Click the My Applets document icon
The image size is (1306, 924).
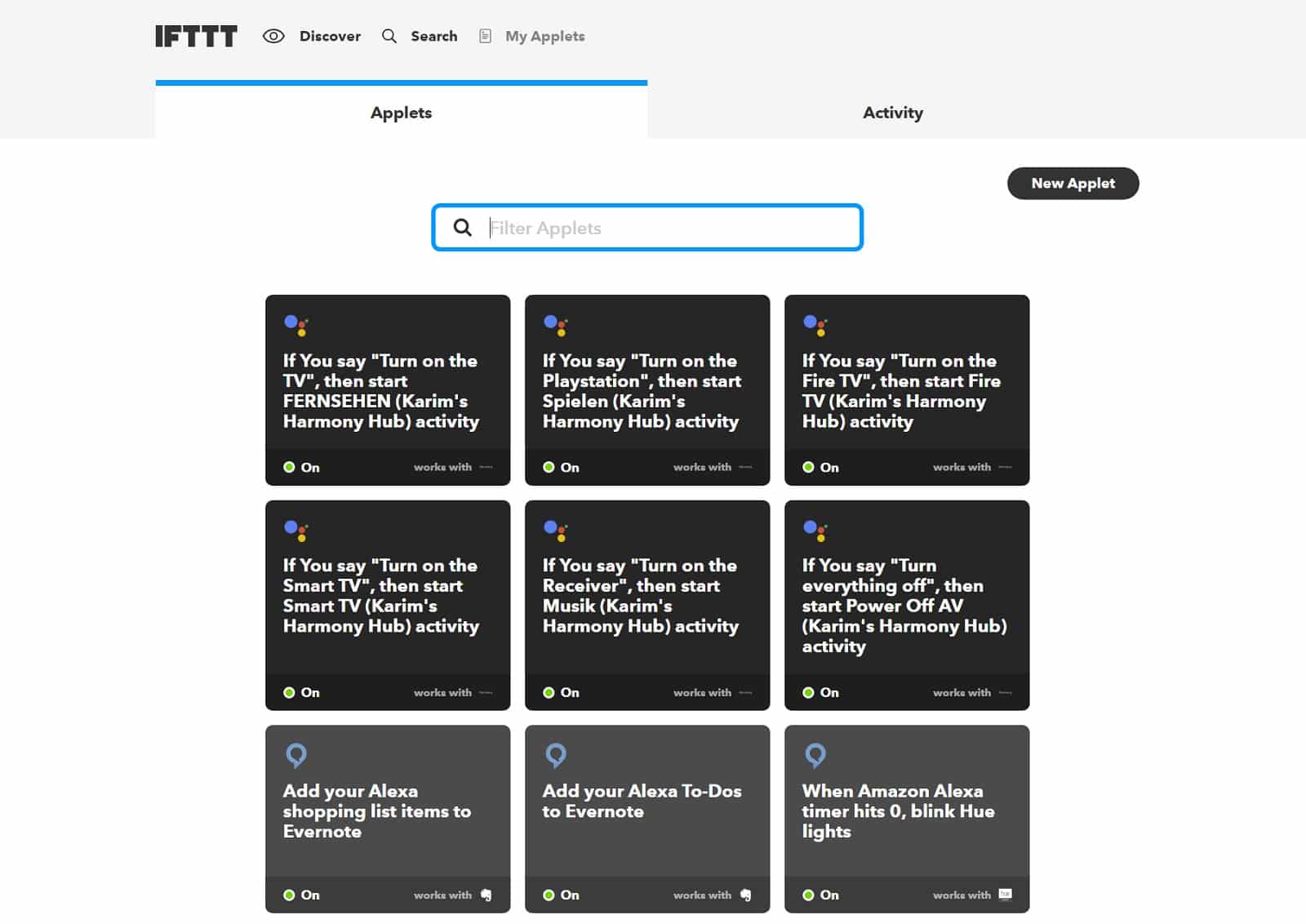[x=485, y=36]
